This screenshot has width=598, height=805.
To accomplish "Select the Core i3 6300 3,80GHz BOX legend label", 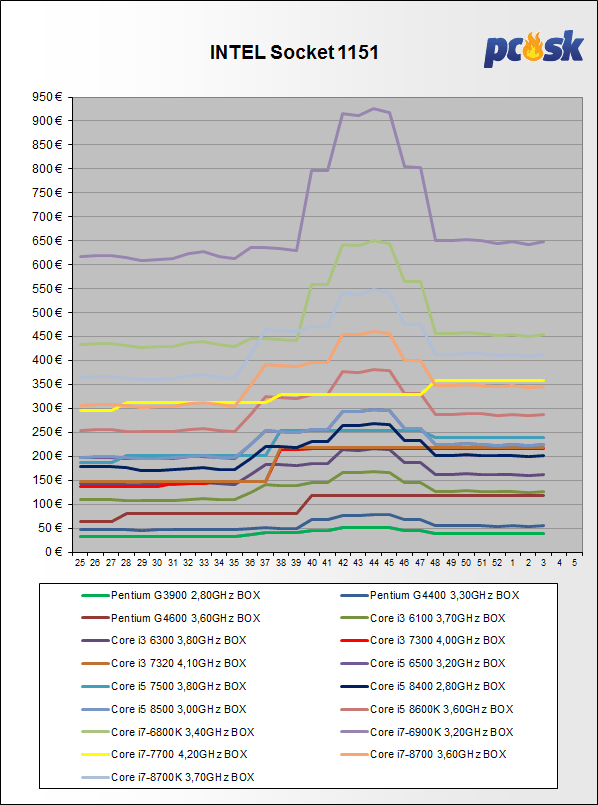I will (179, 640).
